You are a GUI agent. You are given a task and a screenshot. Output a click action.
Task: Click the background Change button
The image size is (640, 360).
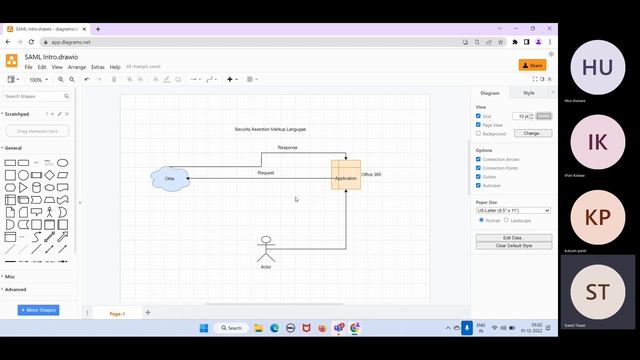click(x=533, y=133)
